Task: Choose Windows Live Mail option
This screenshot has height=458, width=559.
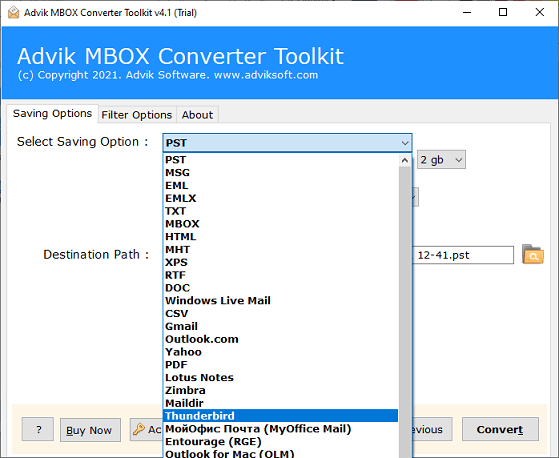Action: (x=281, y=300)
